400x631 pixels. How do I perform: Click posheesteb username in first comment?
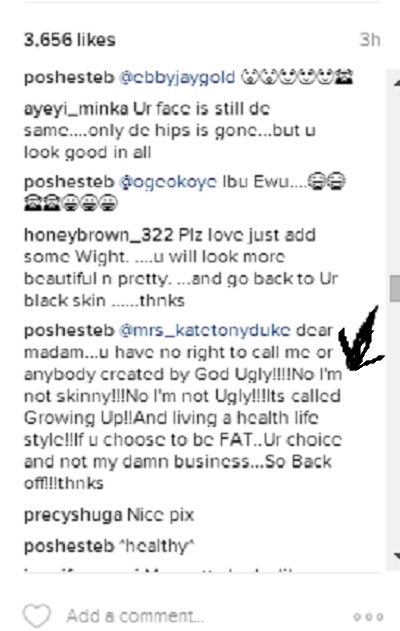click(69, 78)
